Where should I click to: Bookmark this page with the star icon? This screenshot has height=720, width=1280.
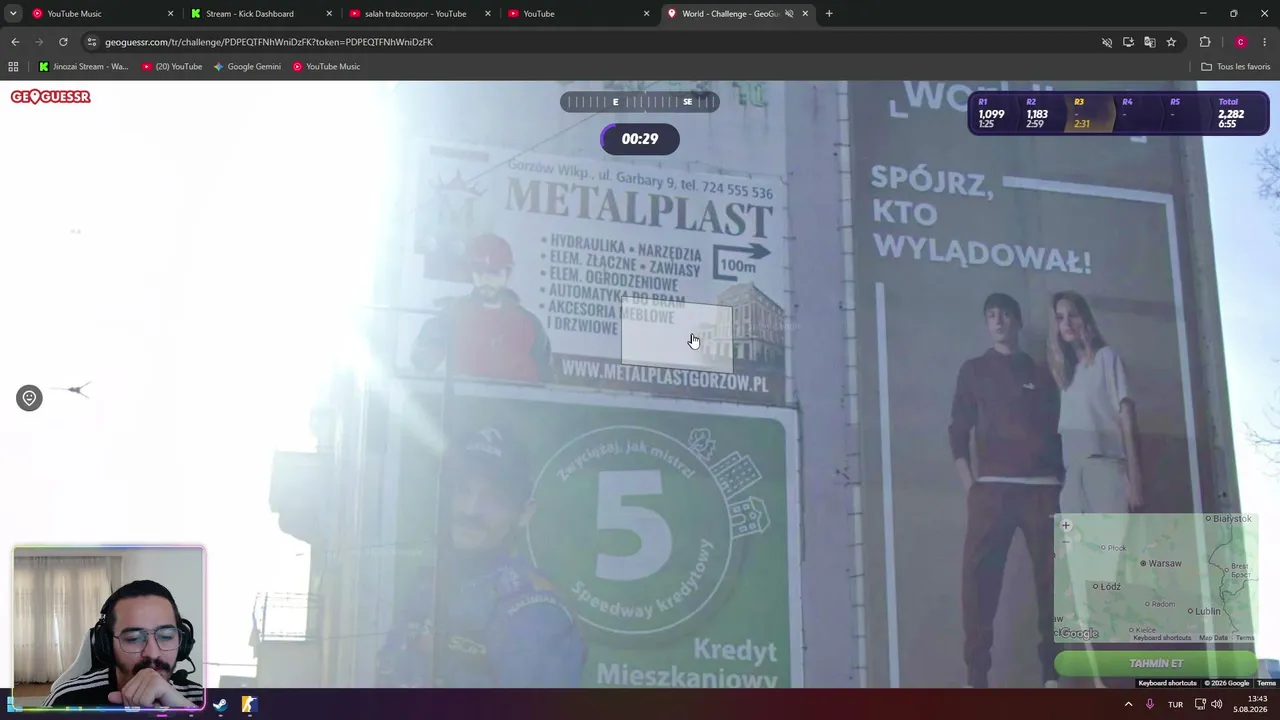coord(1171,42)
